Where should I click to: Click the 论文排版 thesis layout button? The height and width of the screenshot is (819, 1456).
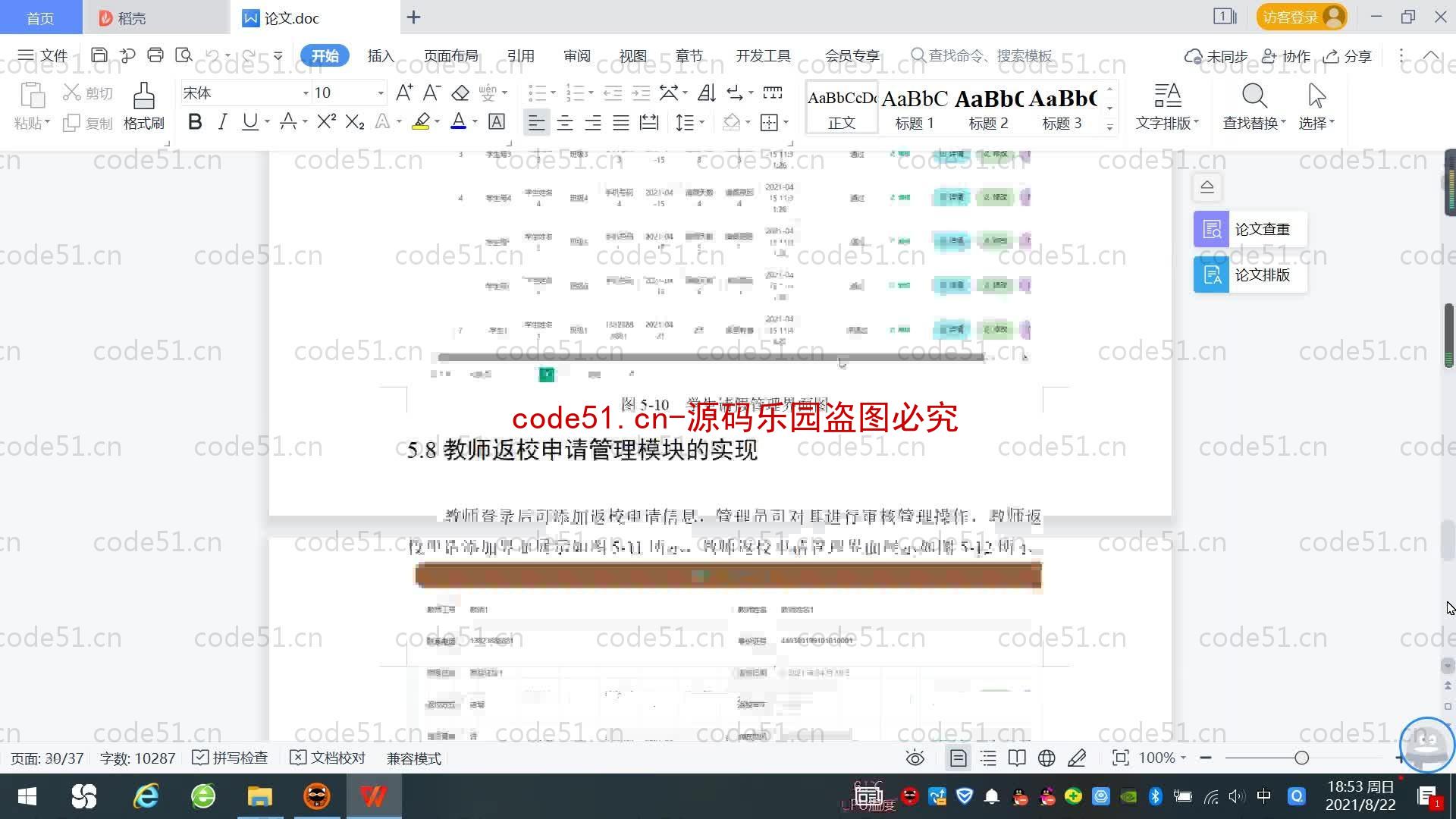pos(1250,275)
